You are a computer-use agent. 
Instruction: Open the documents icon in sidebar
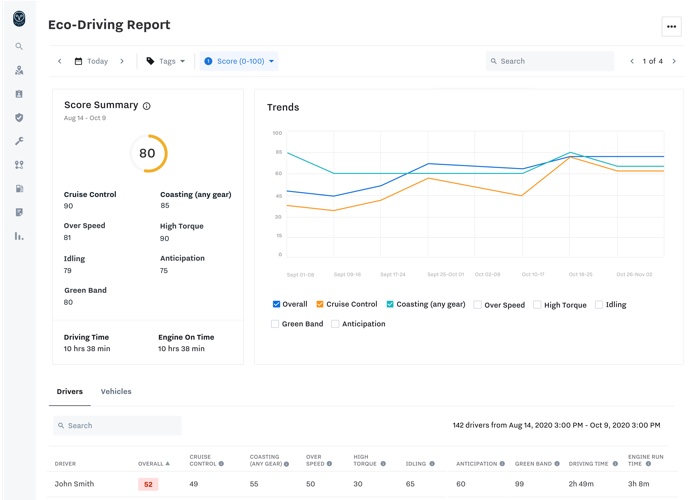click(19, 212)
